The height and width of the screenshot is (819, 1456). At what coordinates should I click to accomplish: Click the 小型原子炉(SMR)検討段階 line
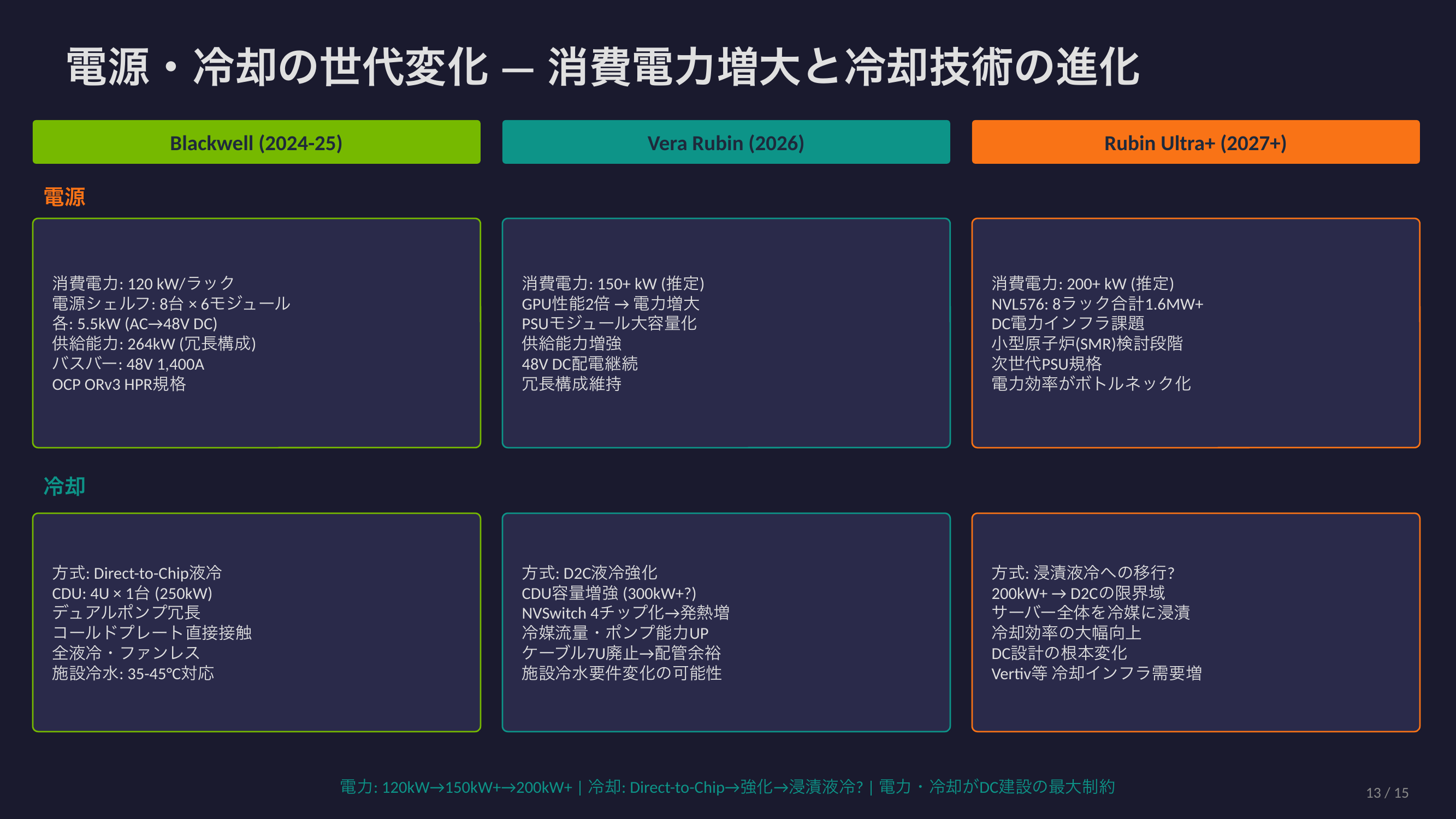(x=1086, y=343)
